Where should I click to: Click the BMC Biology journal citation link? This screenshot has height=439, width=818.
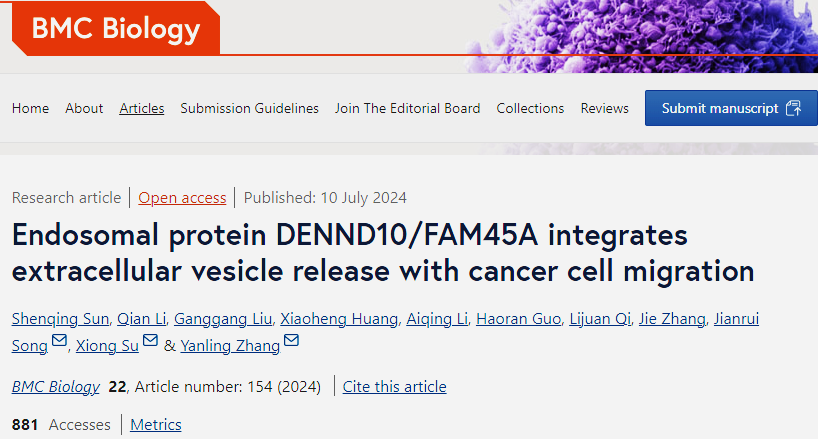click(55, 386)
